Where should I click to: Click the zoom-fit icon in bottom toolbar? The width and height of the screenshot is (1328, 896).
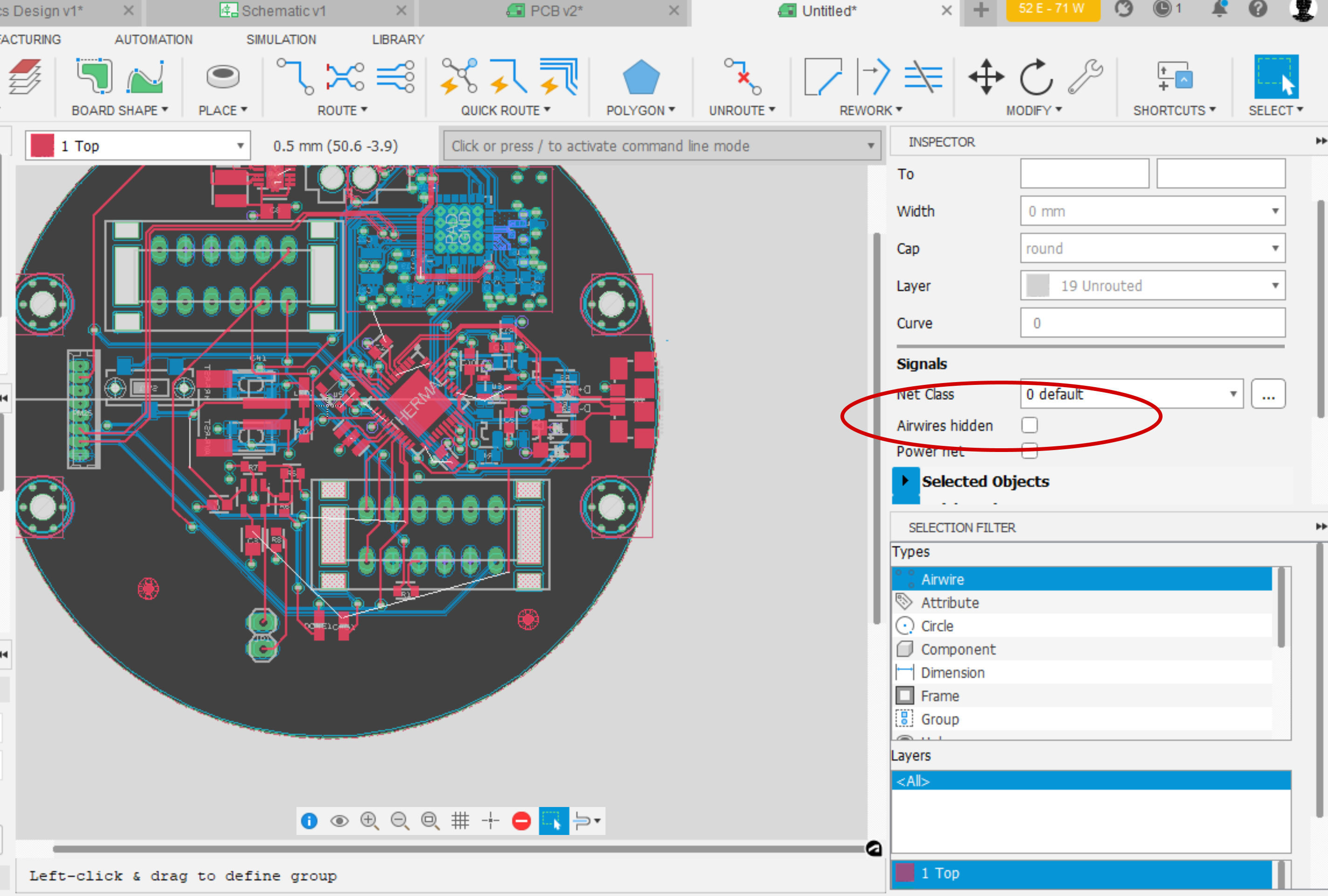coord(430,821)
